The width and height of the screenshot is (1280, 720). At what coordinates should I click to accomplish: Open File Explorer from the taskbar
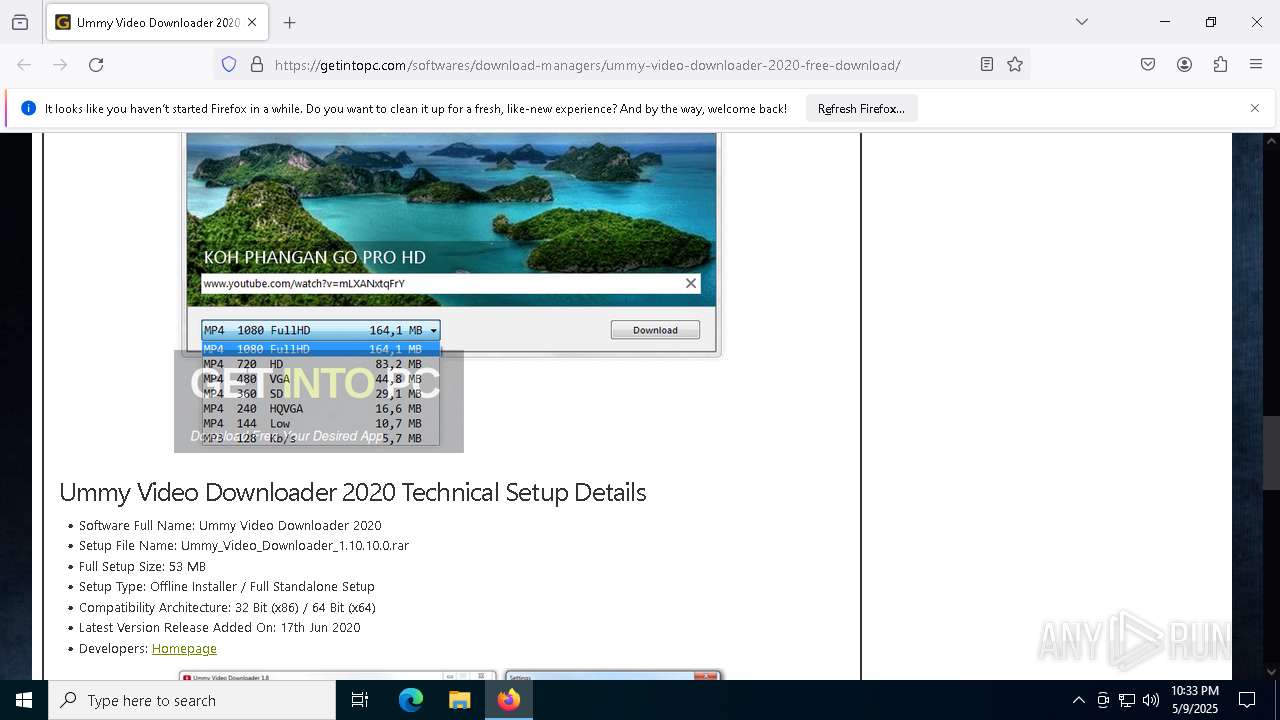click(459, 700)
